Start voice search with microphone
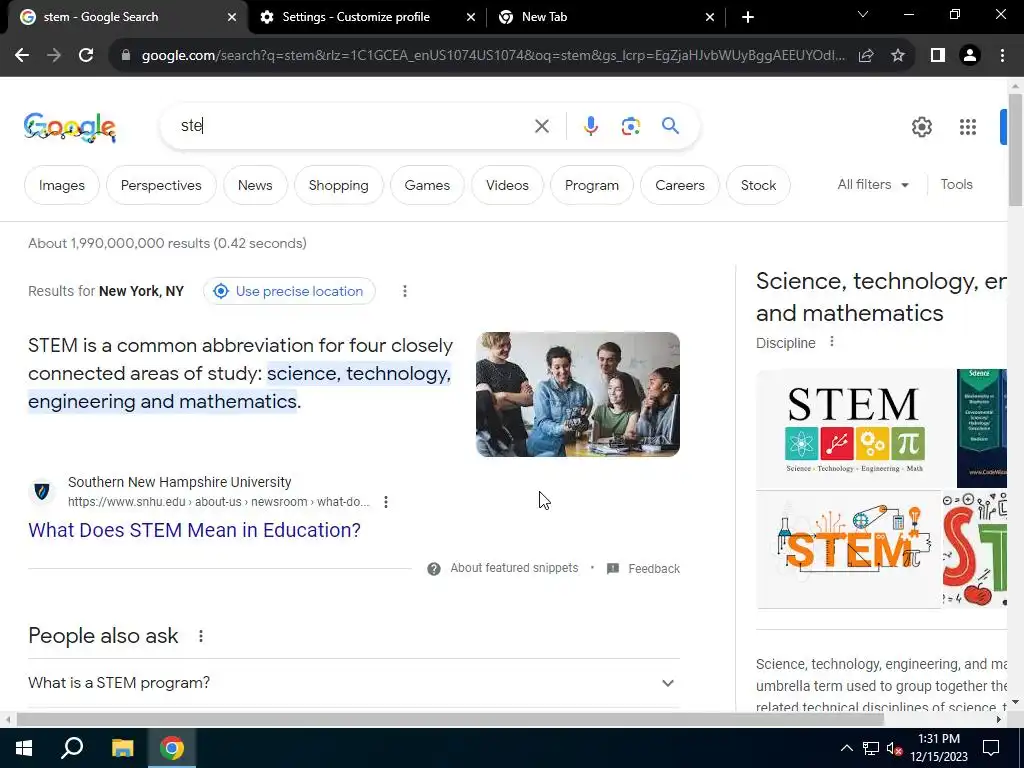This screenshot has height=768, width=1024. [x=591, y=126]
